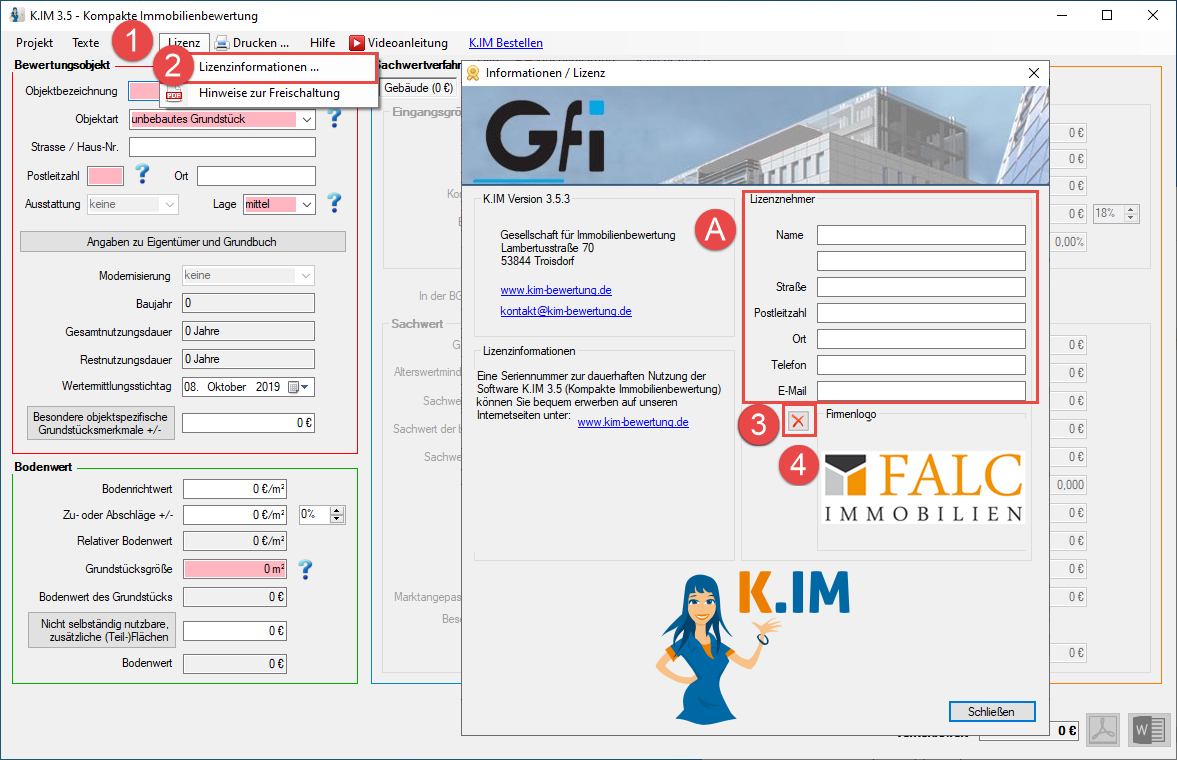
Task: Open the Objektart dropdown
Action: click(306, 119)
